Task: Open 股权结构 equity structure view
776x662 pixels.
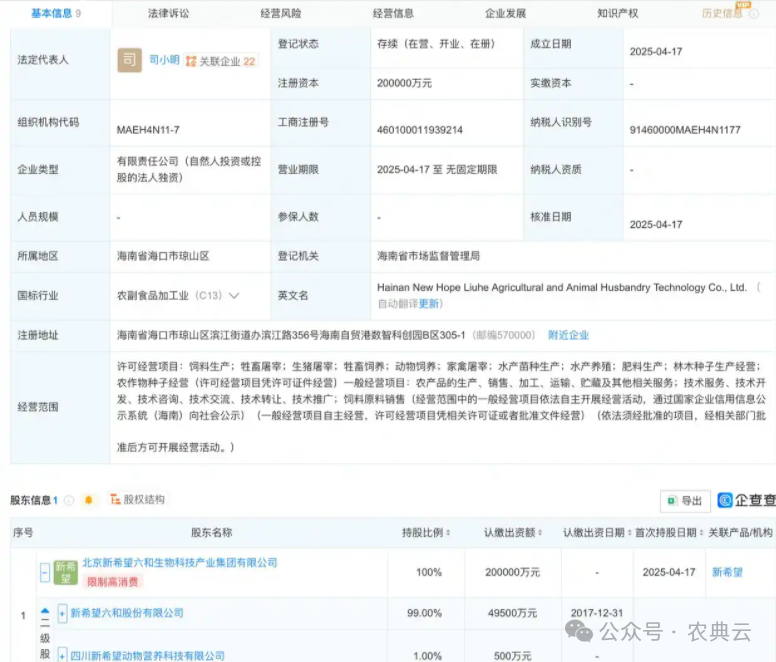Action: [x=137, y=499]
